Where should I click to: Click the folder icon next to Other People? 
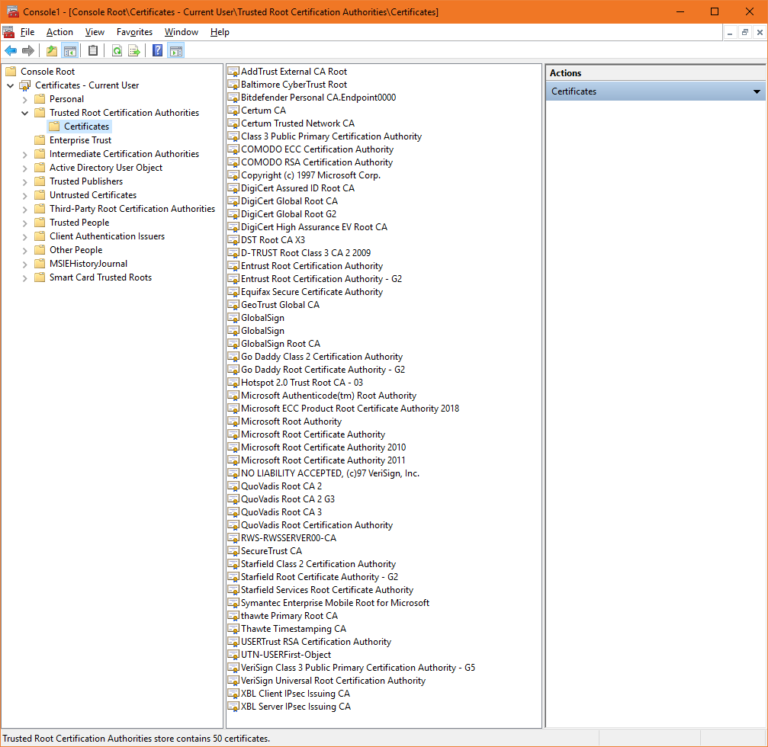40,250
